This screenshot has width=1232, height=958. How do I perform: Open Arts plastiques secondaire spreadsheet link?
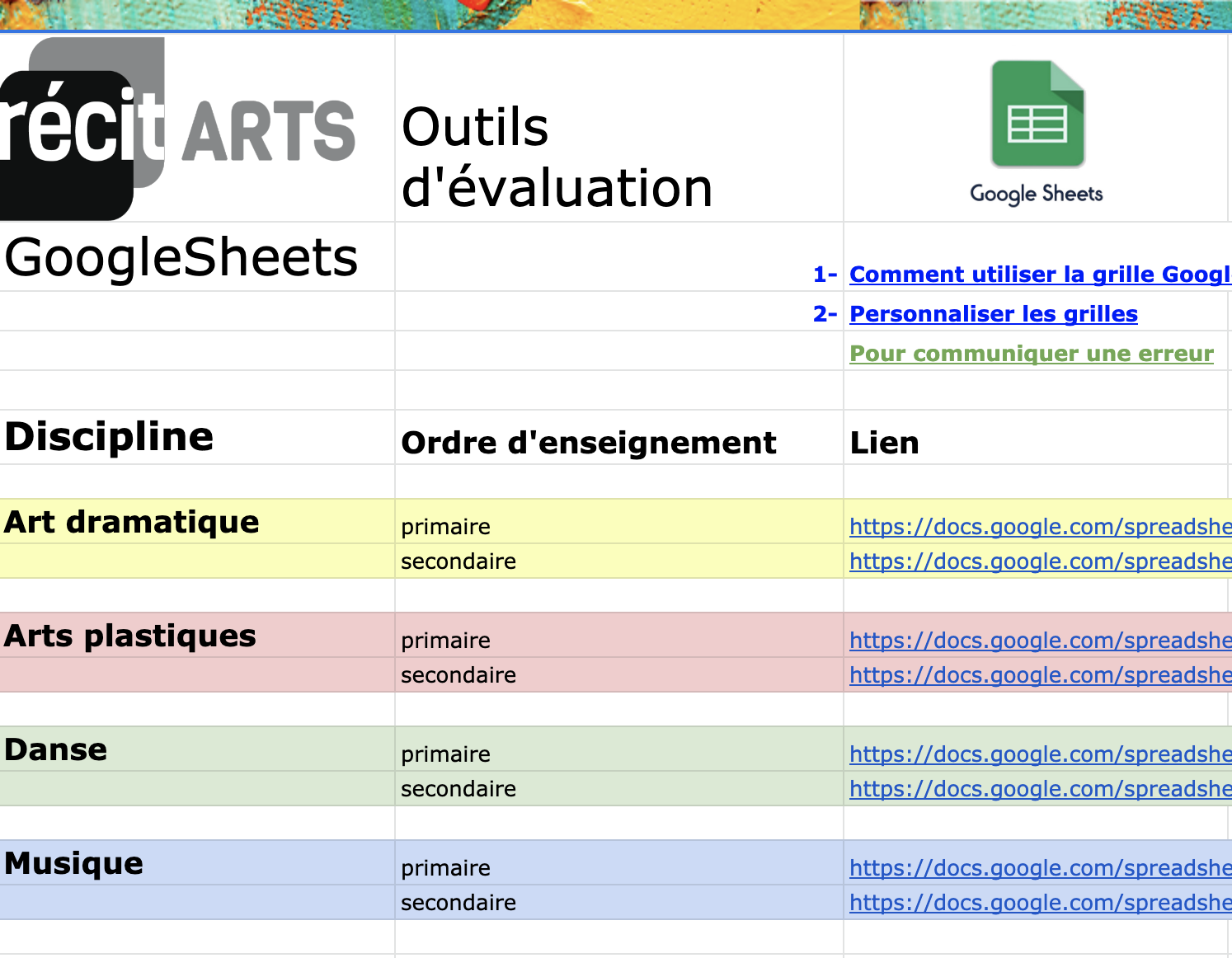coord(1041,675)
